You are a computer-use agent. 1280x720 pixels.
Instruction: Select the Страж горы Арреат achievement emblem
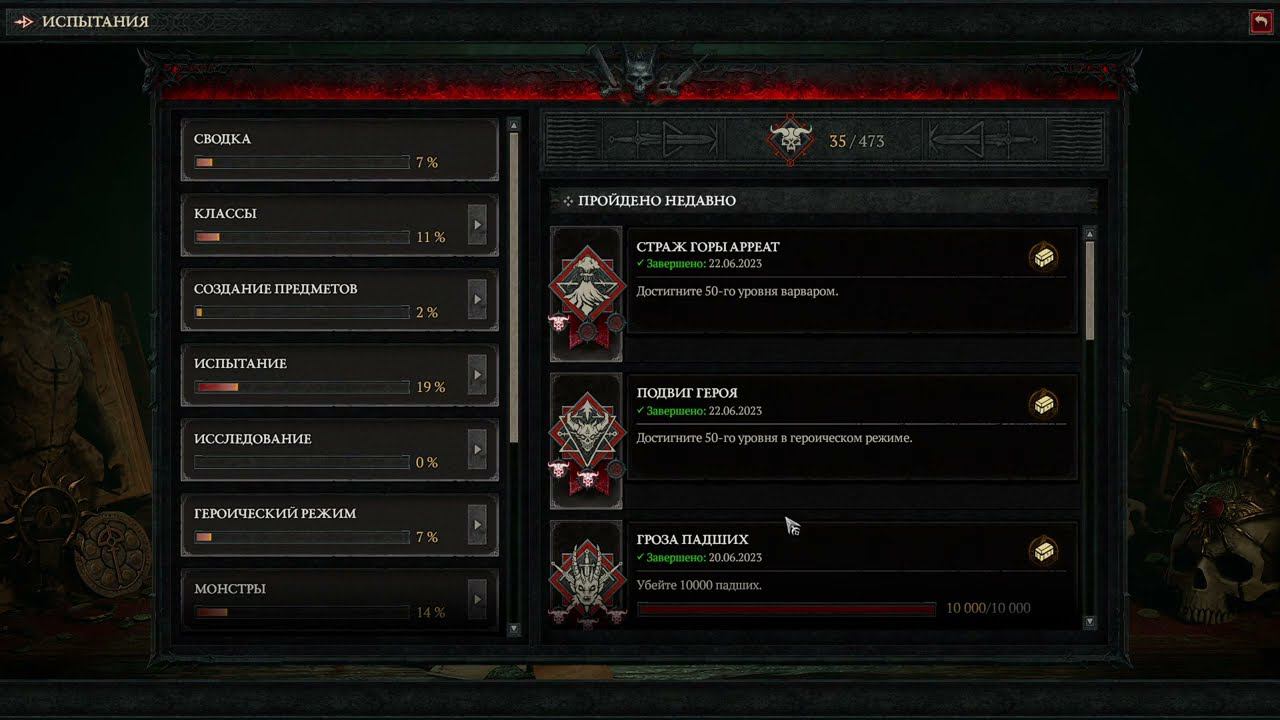(586, 294)
